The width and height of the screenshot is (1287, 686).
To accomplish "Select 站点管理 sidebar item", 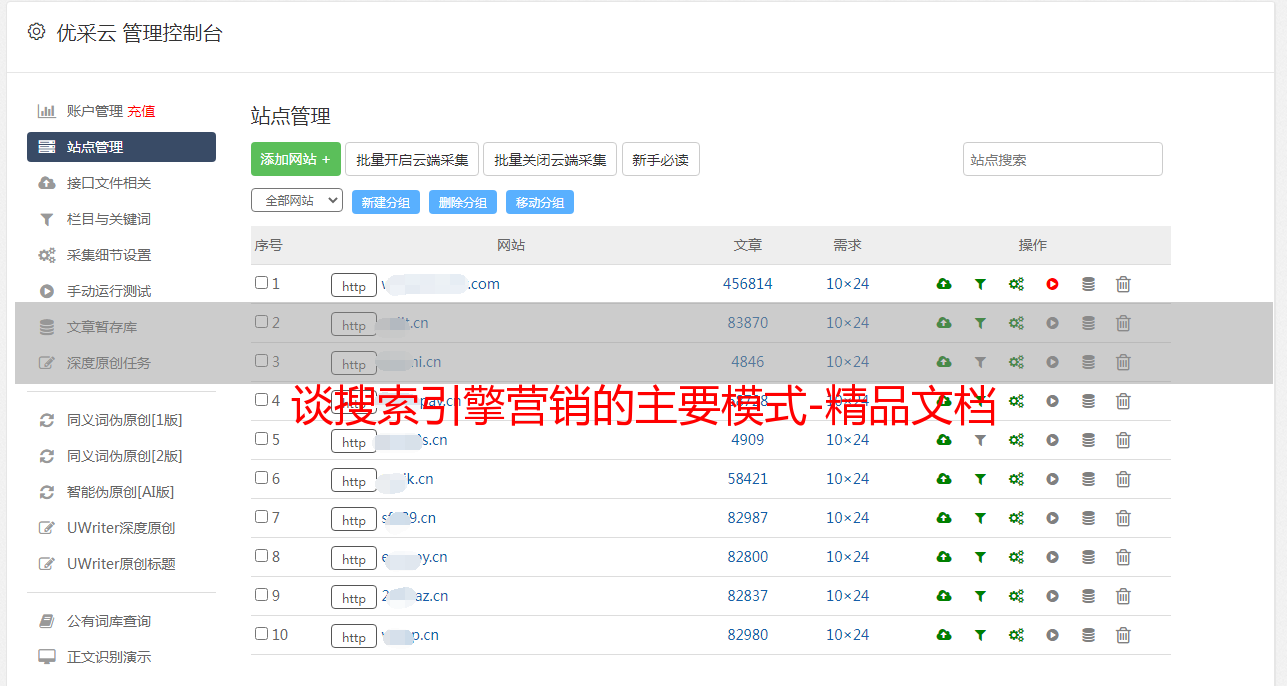I will pyautogui.click(x=121, y=147).
